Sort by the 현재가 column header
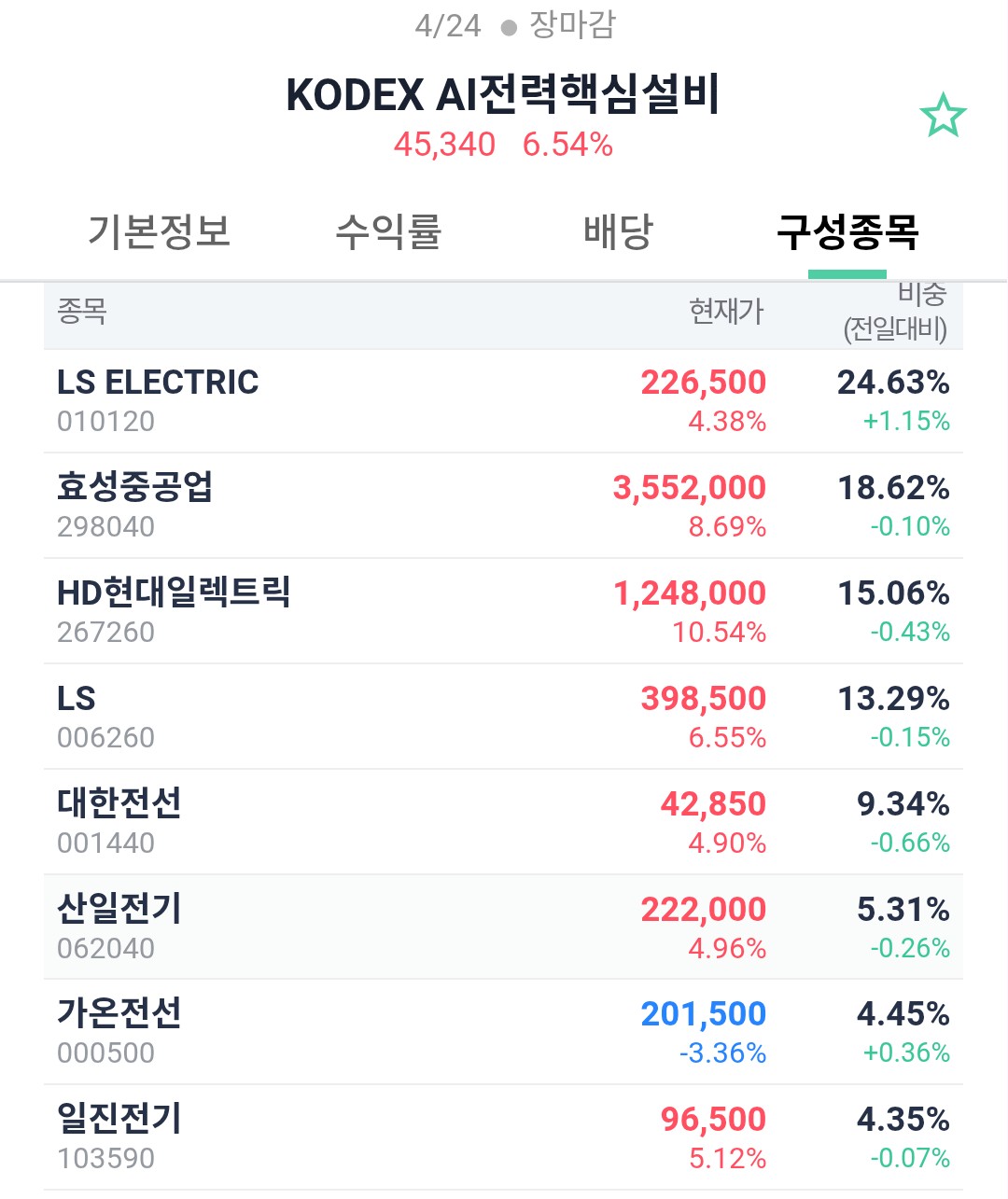 (x=726, y=311)
